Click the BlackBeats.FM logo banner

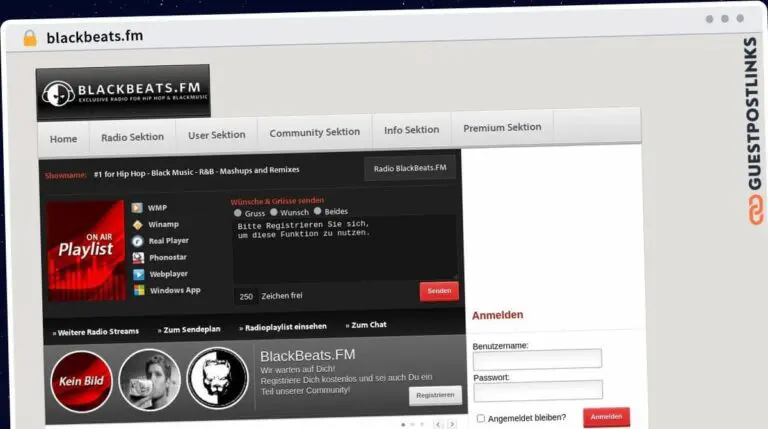point(123,92)
